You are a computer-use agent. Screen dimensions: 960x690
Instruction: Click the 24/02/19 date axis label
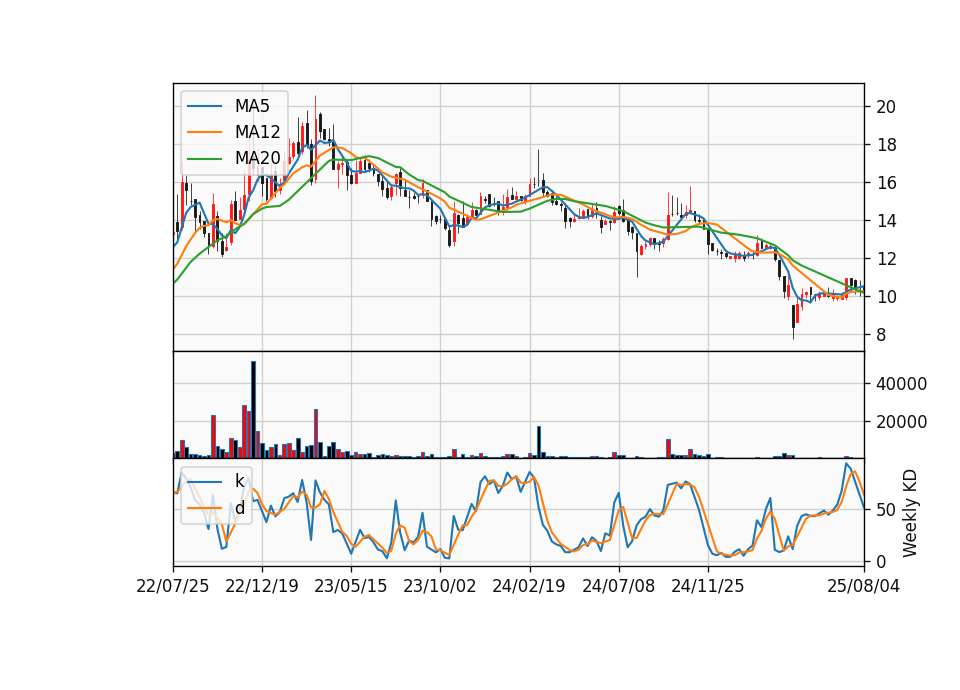pos(529,586)
